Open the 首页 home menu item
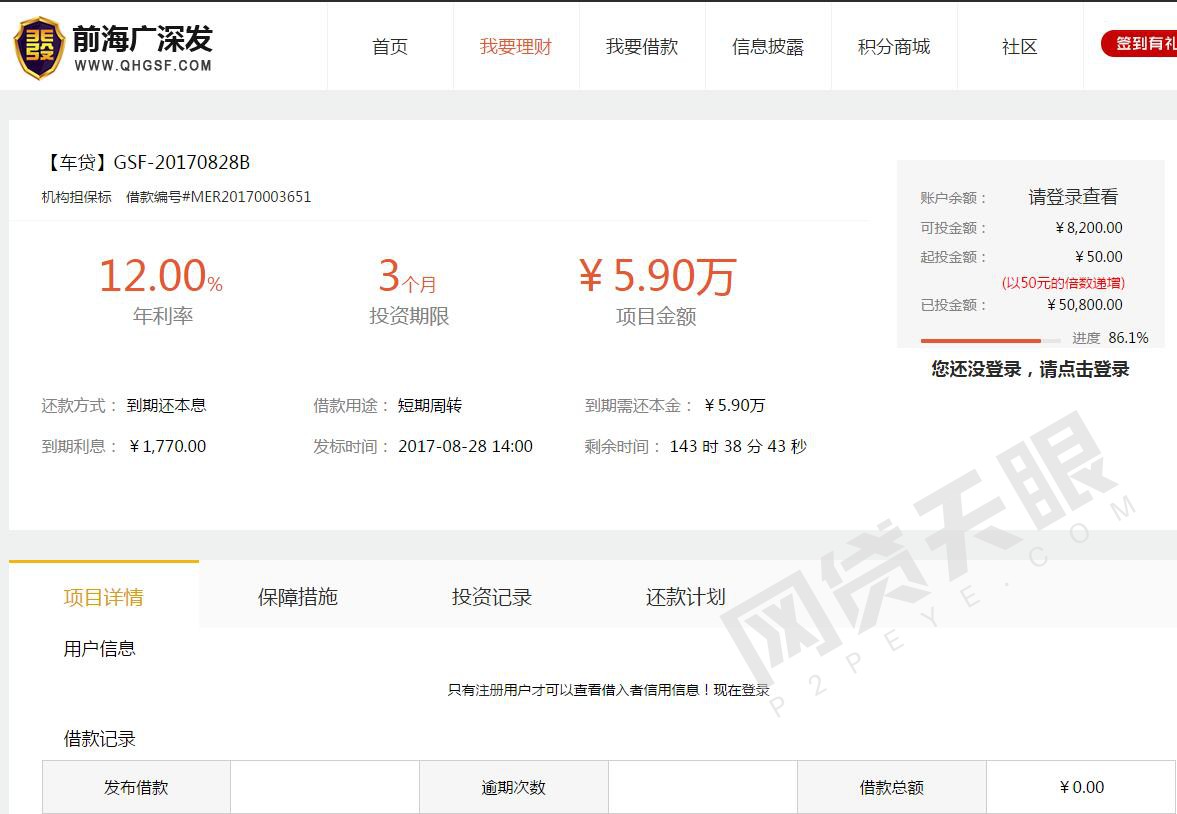 [390, 47]
